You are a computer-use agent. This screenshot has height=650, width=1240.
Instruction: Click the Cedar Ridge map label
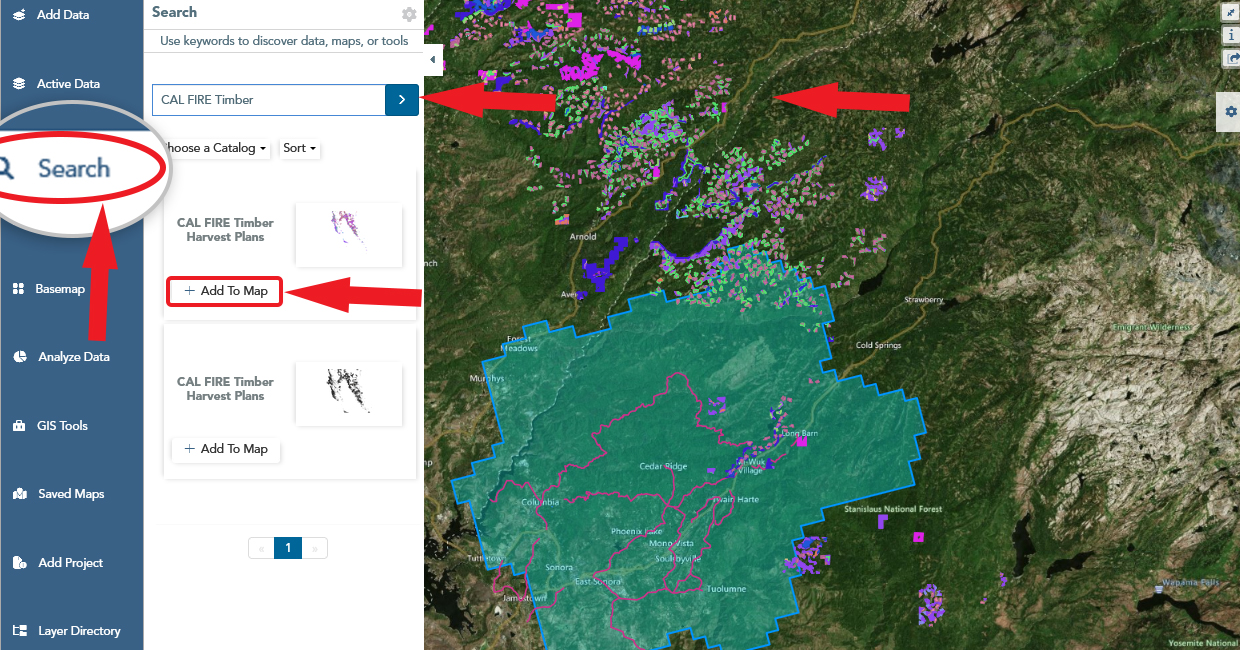(664, 467)
